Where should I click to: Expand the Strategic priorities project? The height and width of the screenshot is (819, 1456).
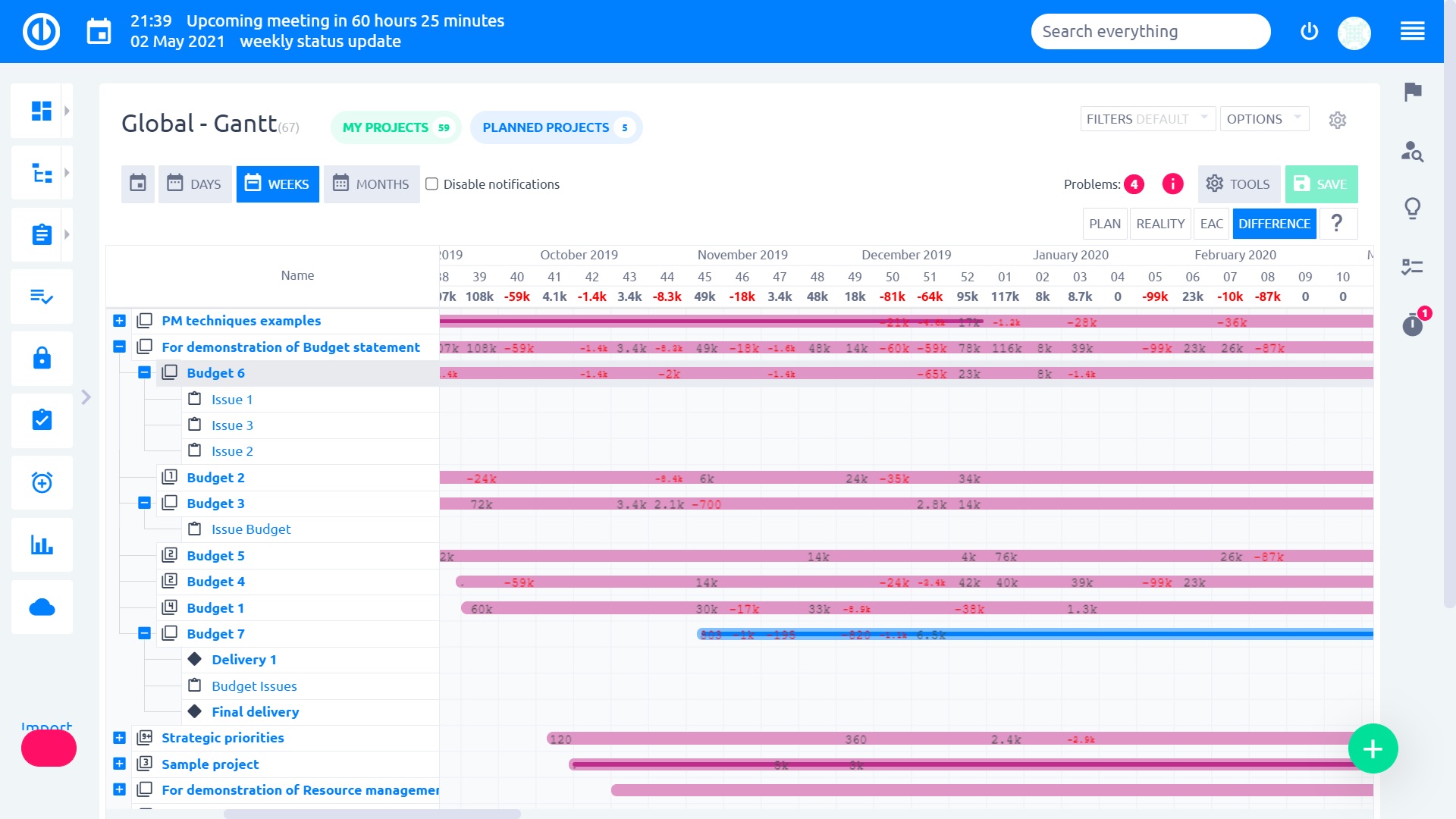pos(119,737)
